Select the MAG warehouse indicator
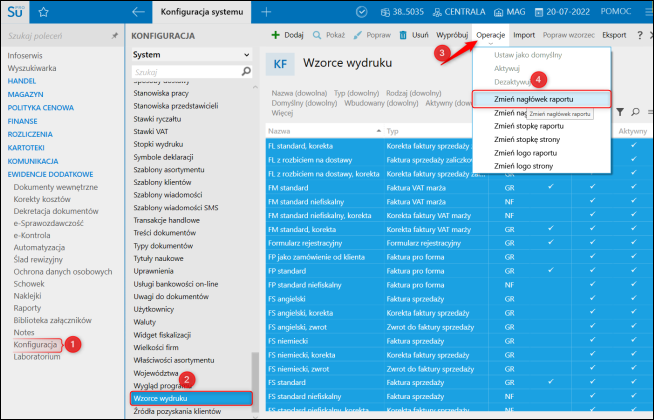The width and height of the screenshot is (654, 420). coord(509,12)
